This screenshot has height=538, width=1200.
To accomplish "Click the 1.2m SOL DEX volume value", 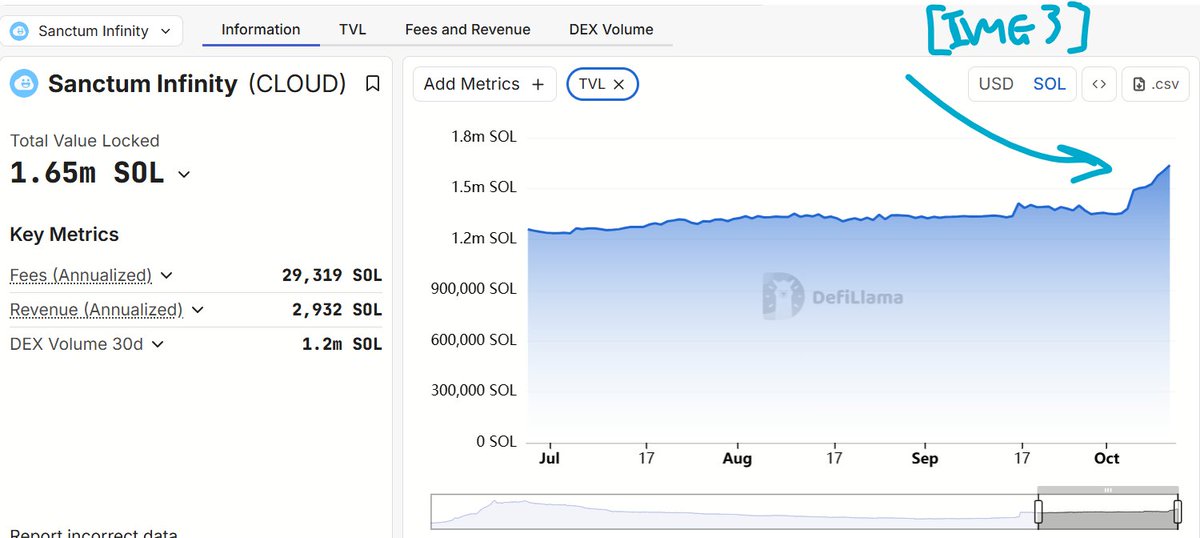I will point(342,344).
